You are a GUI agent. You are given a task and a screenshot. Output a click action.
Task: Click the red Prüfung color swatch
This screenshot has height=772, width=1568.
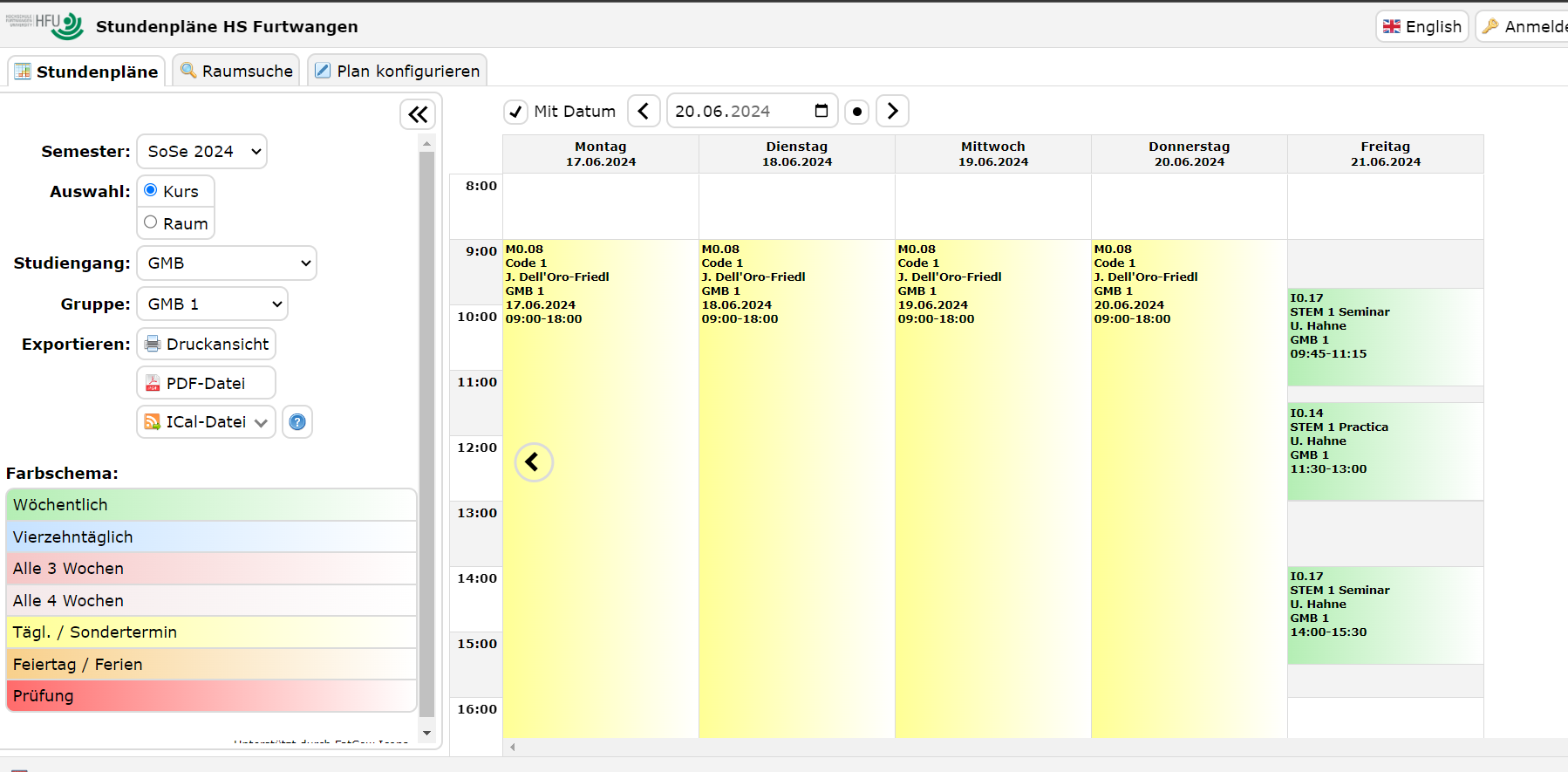pyautogui.click(x=211, y=696)
